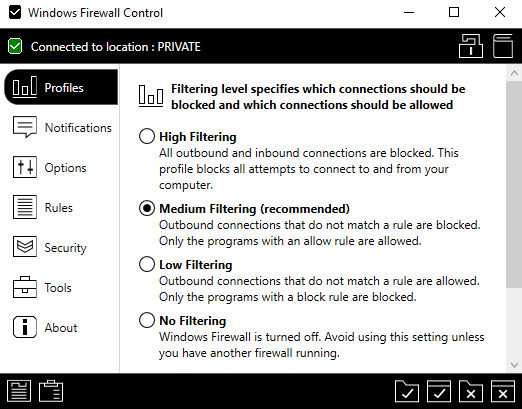The height and width of the screenshot is (409, 522).
Task: Switch to the Options tab
Action: [x=61, y=167]
